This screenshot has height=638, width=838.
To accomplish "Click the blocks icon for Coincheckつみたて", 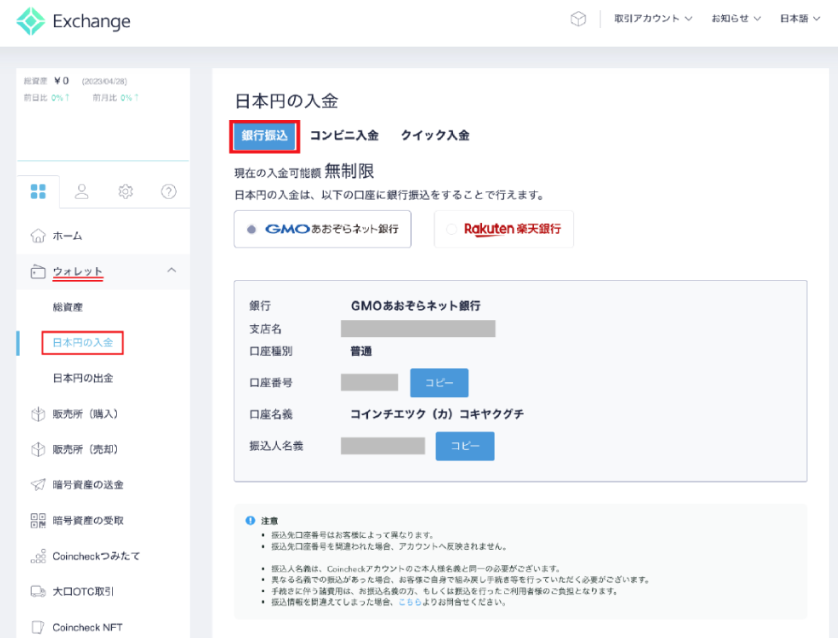I will (x=38, y=556).
